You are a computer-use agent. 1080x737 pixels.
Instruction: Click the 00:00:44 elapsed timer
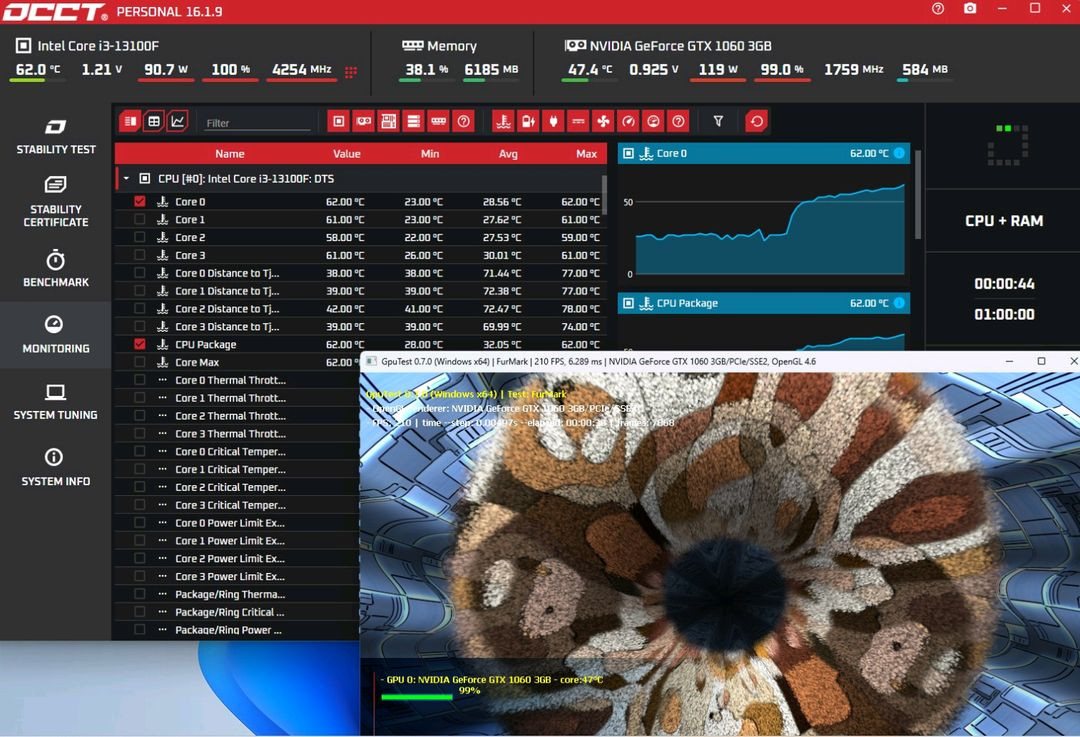[1004, 284]
